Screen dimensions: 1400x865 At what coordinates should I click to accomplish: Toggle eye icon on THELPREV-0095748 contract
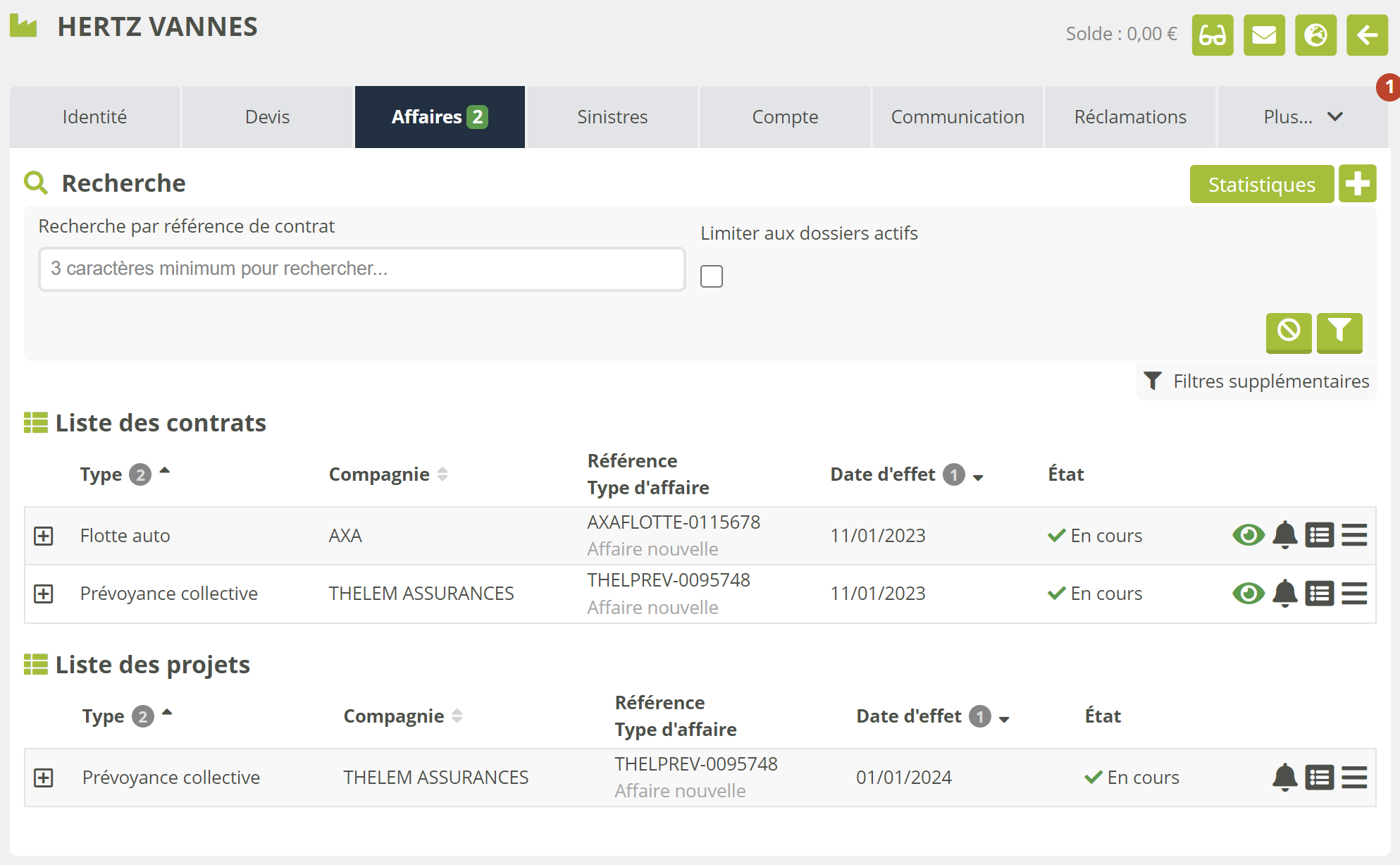pos(1249,594)
